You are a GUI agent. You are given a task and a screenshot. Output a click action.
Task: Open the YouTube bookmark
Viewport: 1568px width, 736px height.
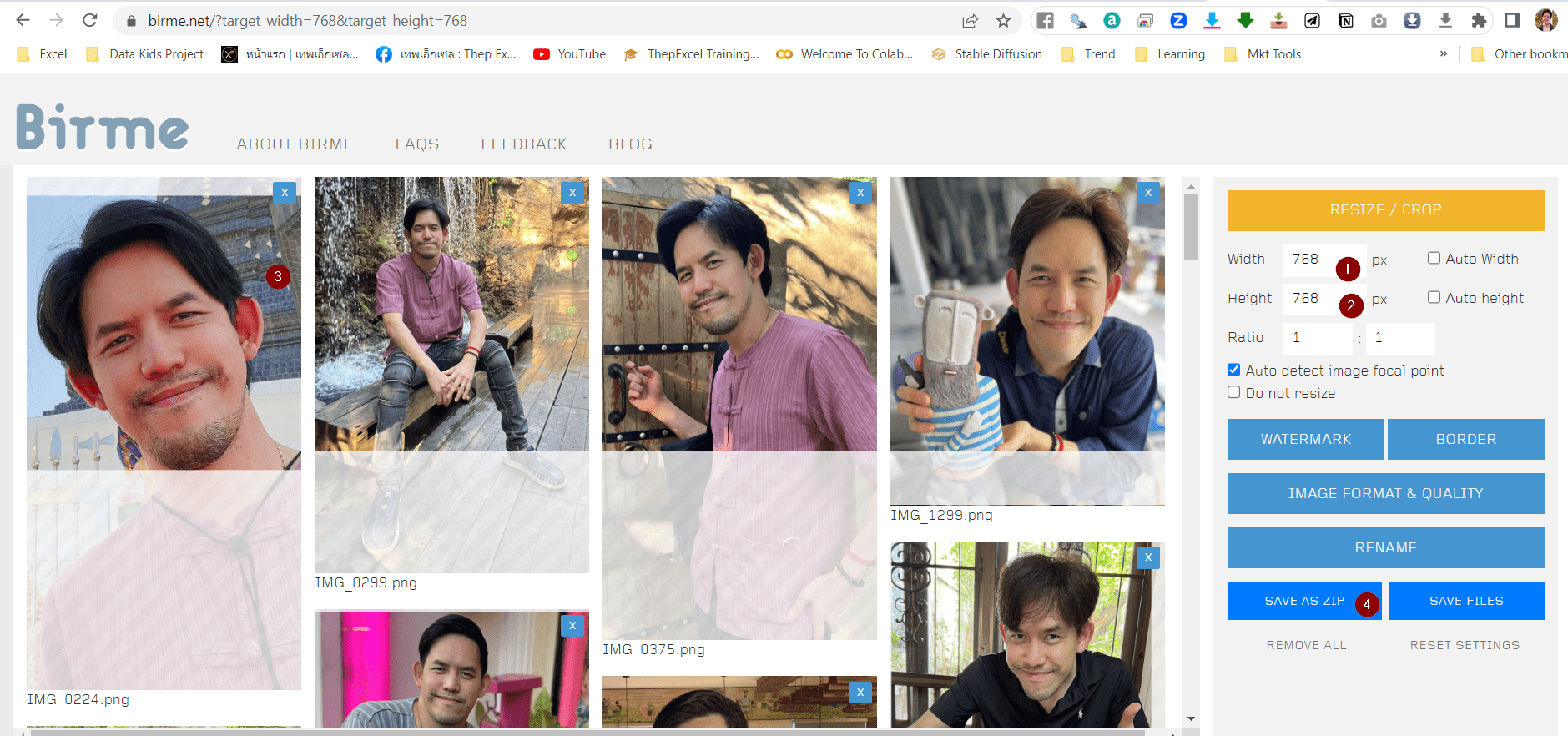click(x=570, y=54)
